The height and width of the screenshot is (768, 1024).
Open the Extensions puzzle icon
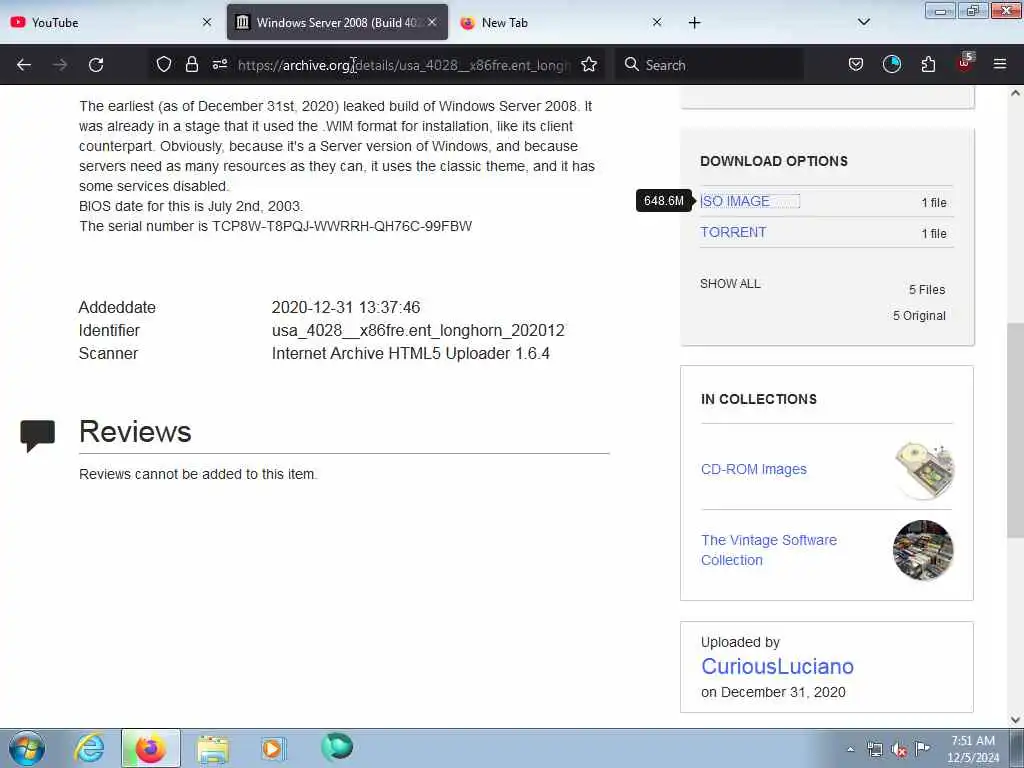pos(928,65)
